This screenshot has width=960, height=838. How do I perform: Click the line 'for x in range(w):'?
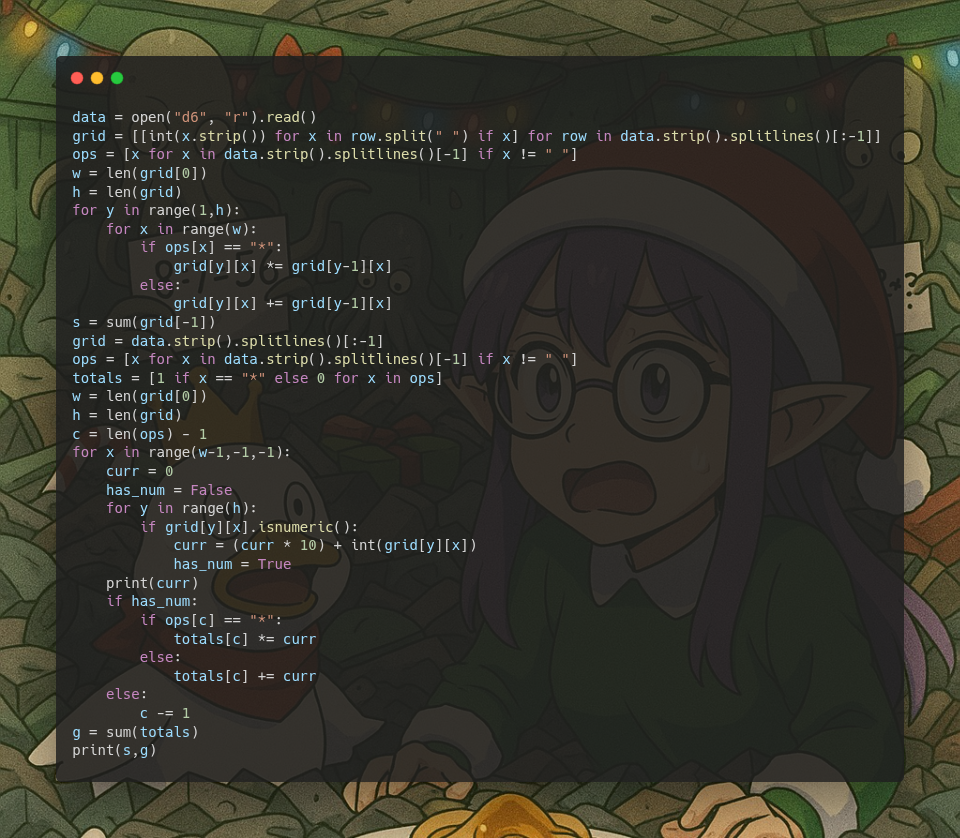point(181,229)
